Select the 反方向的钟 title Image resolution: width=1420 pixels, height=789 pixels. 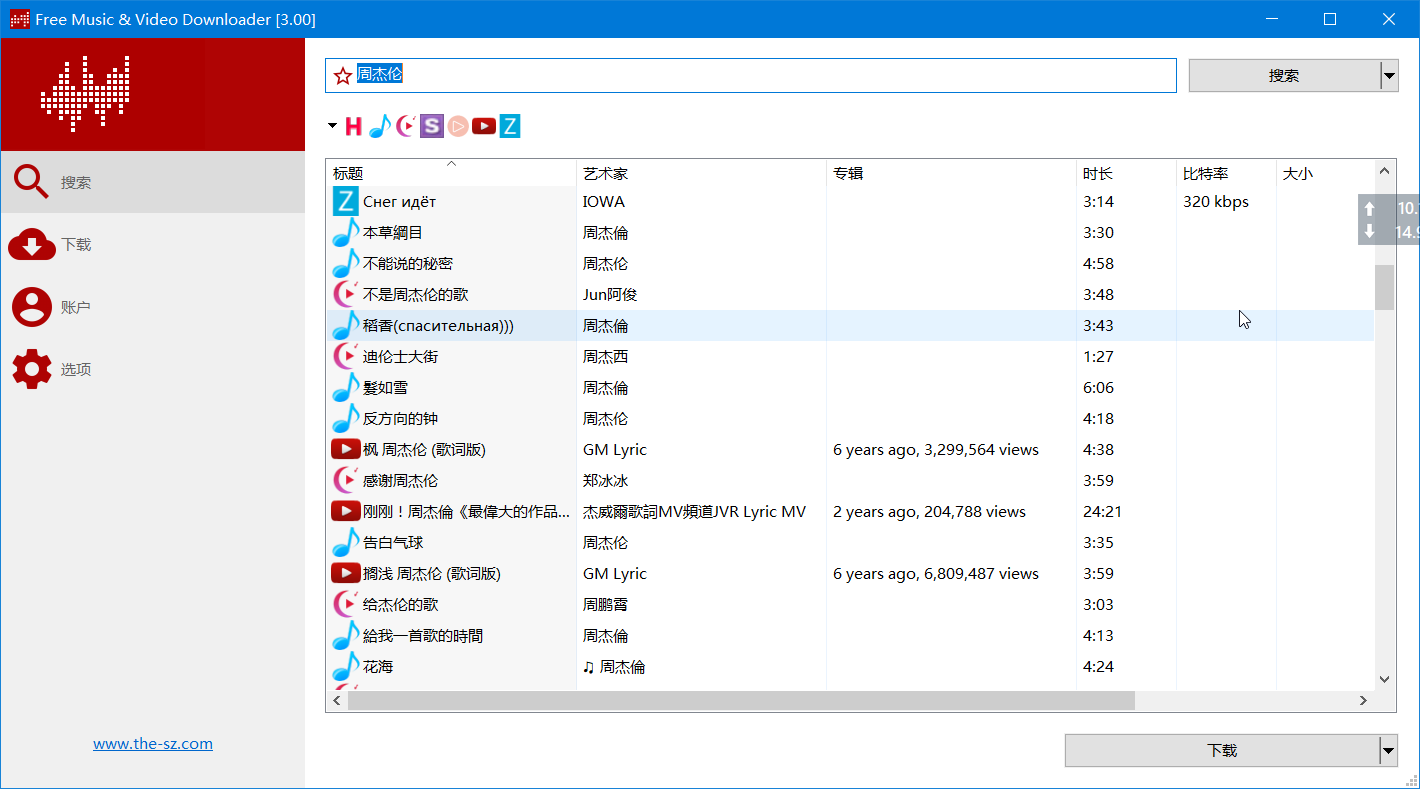[x=400, y=418]
